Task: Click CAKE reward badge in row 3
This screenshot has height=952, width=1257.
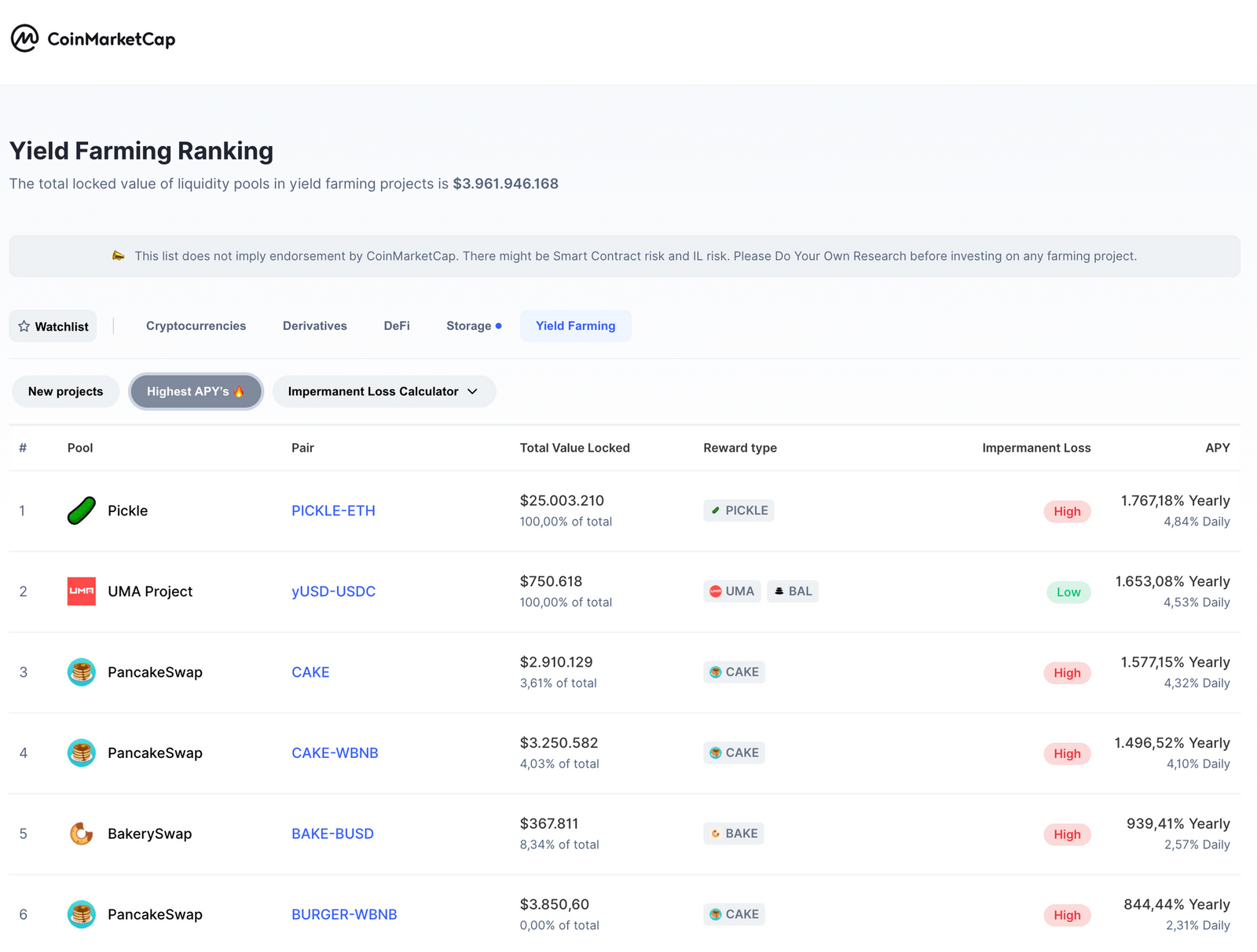Action: 734,672
